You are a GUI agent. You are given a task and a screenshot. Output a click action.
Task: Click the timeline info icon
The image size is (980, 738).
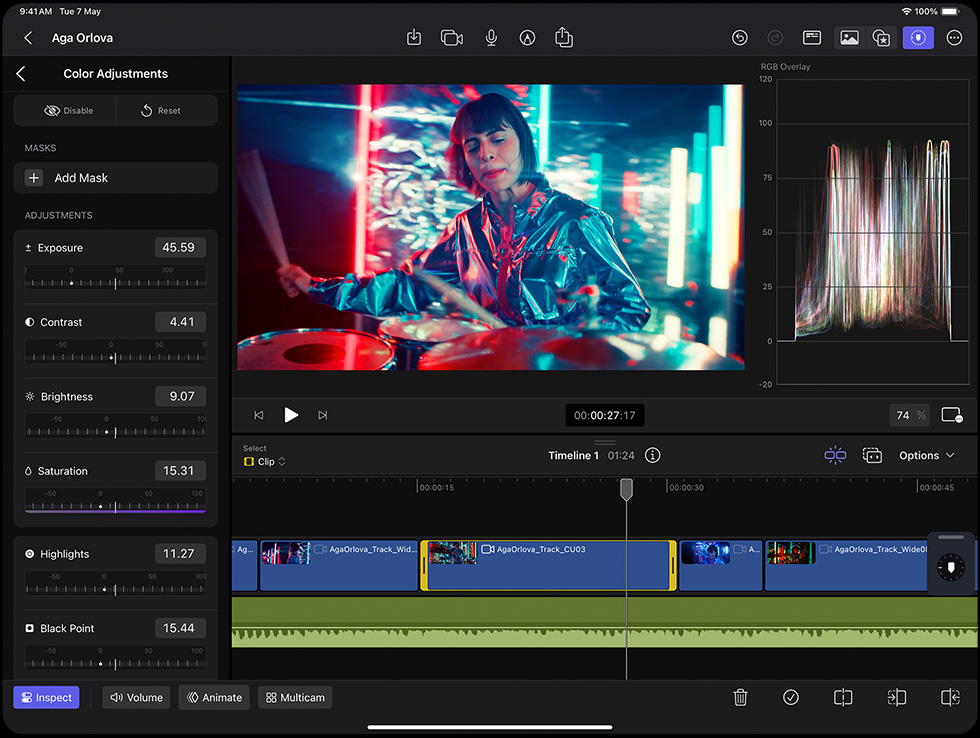pyautogui.click(x=652, y=456)
